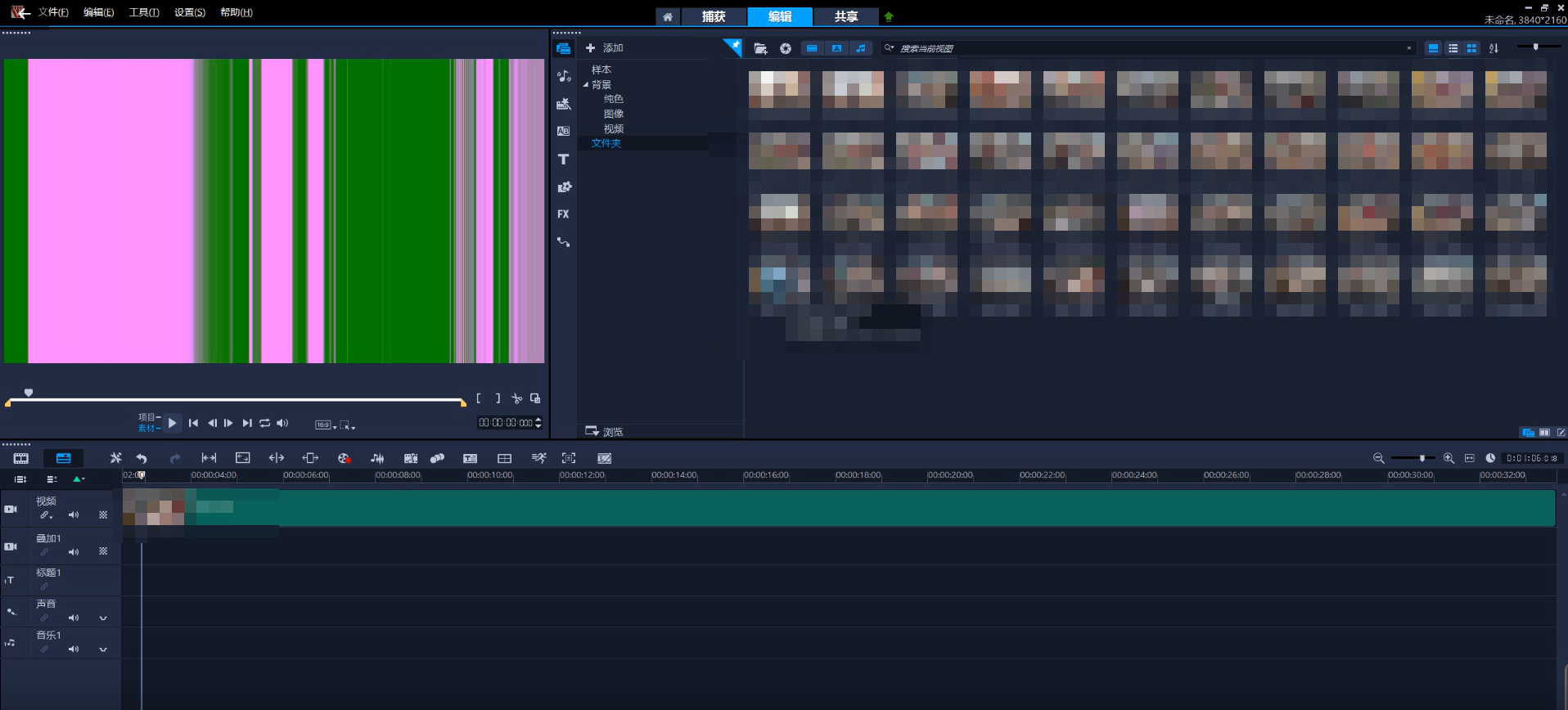Open the preview resize/crop mode dropdown
This screenshot has width=1568, height=710.
coord(347,425)
